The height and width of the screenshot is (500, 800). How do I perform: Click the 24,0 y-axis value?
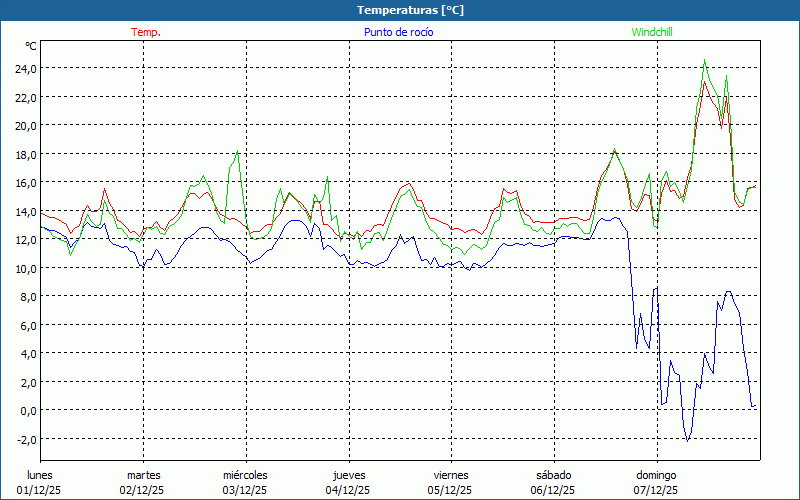[x=24, y=68]
